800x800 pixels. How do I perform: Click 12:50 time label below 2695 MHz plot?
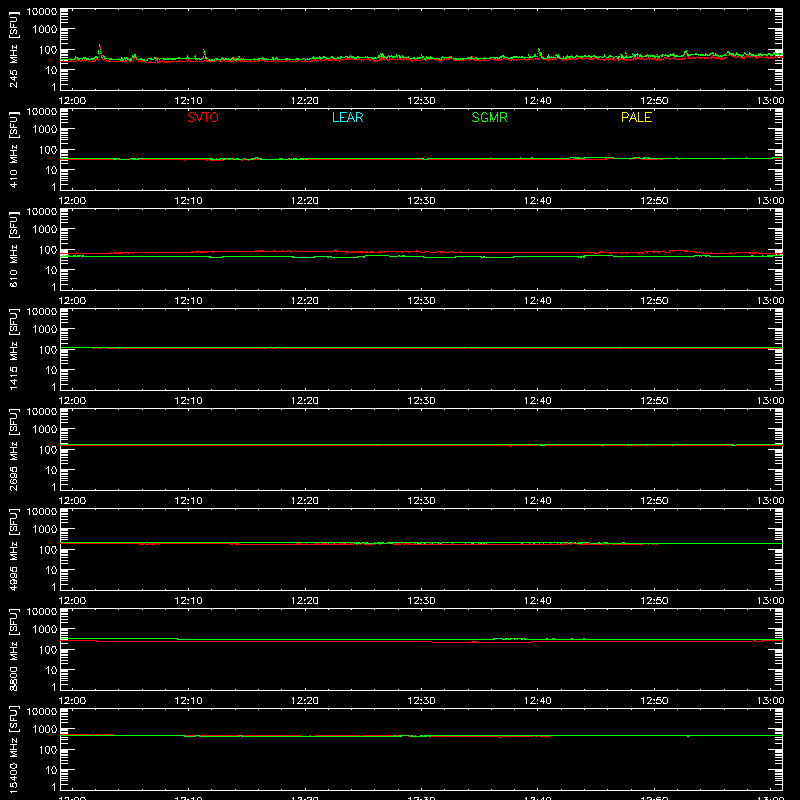click(654, 501)
